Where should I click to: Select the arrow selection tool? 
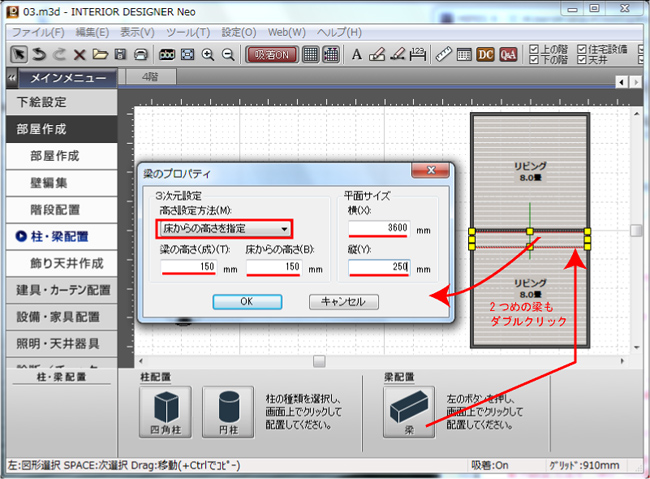click(20, 54)
